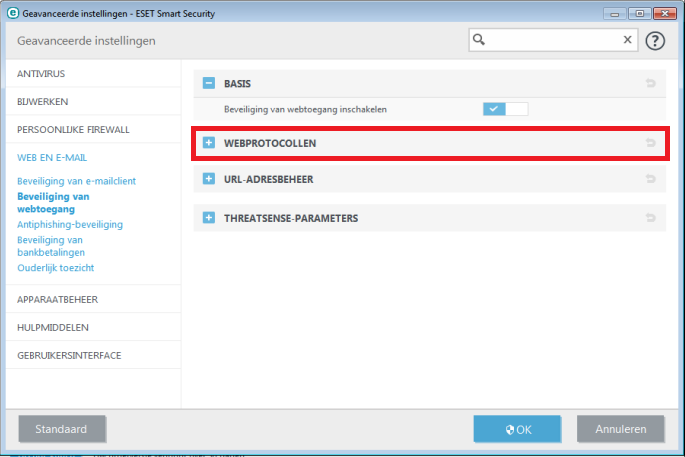The image size is (685, 457).
Task: Go to Beveiliging van bankbetalingen
Action: point(51,246)
